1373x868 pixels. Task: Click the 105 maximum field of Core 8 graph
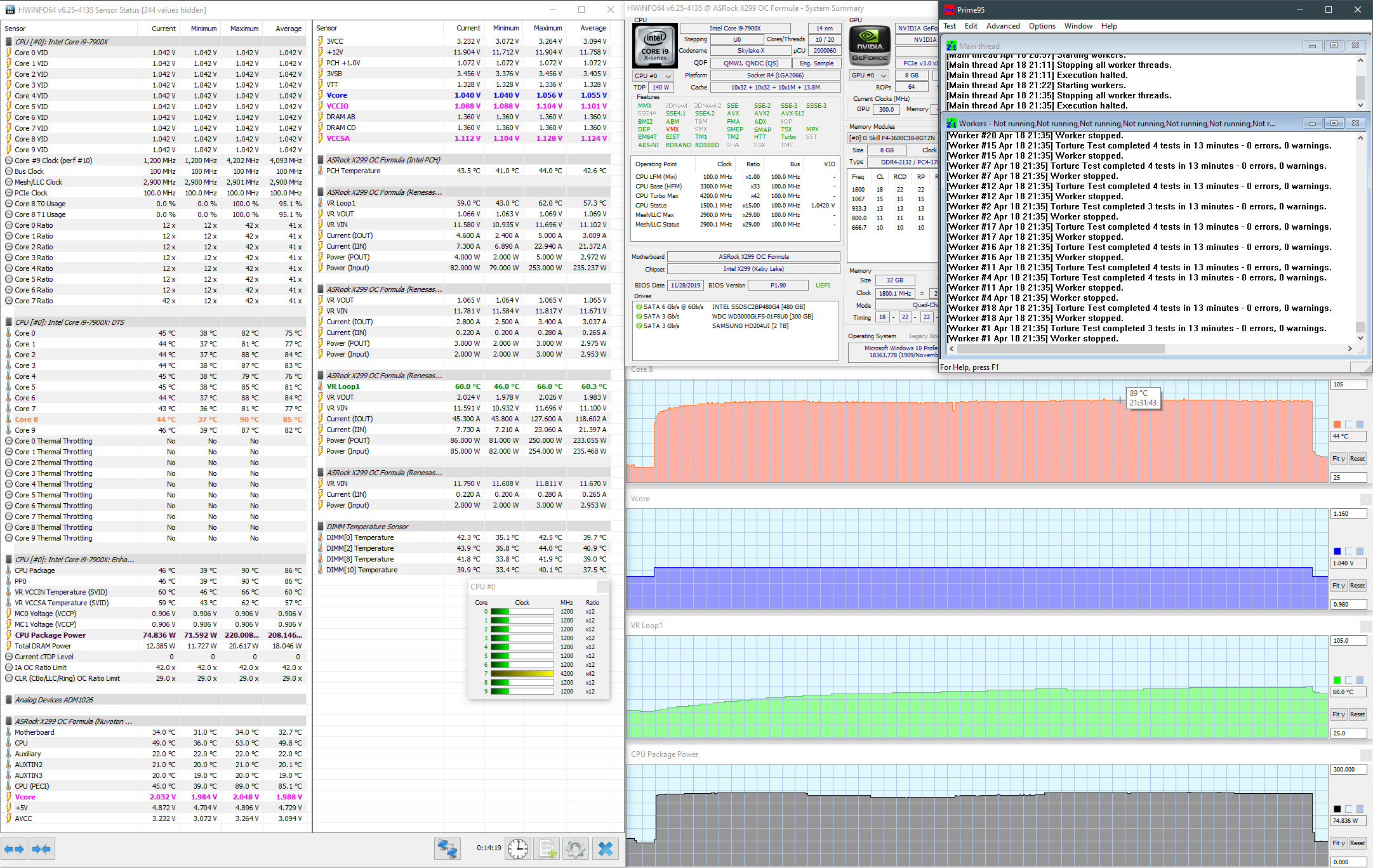coord(1348,385)
